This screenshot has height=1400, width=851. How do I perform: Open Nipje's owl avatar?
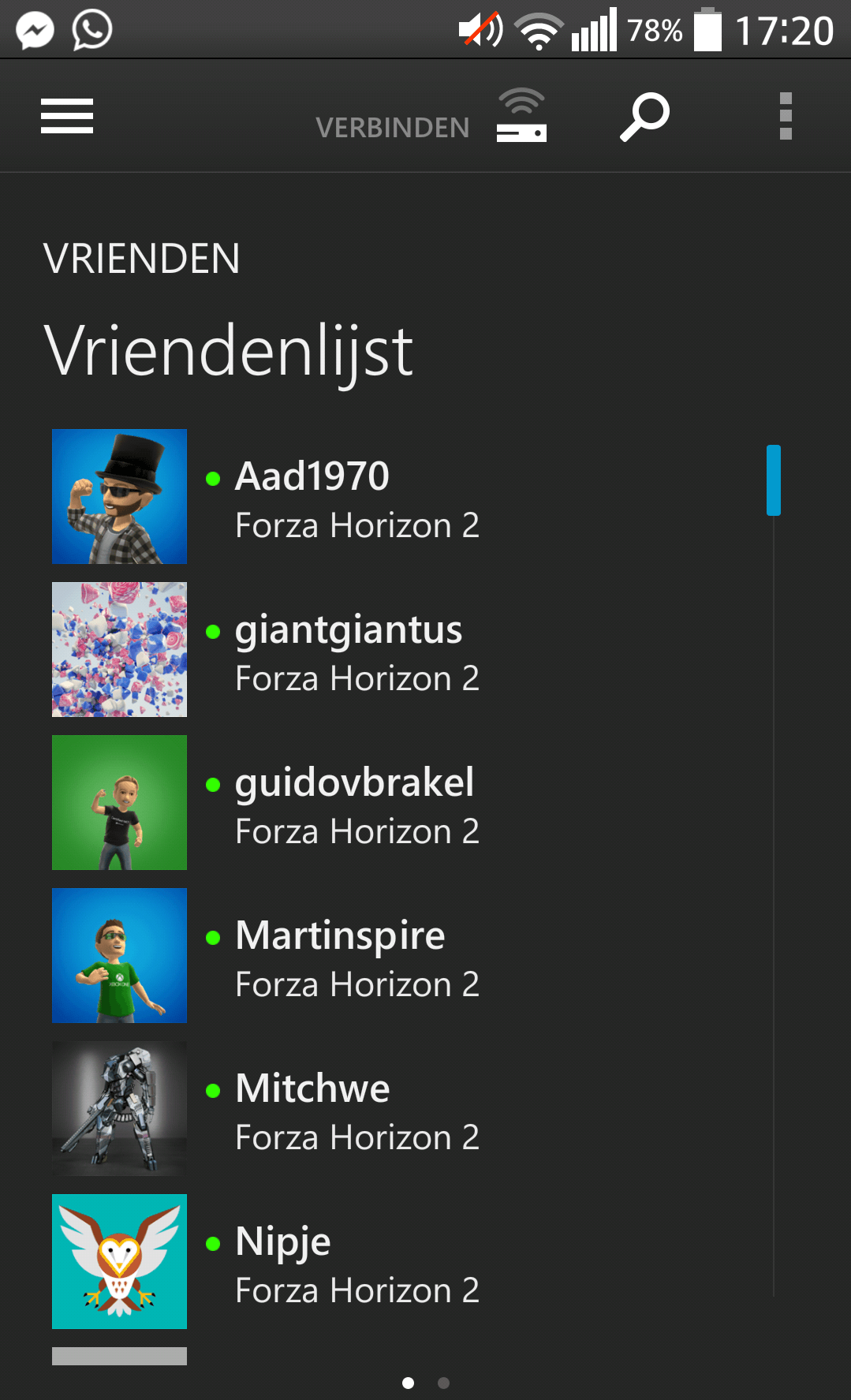[119, 1261]
